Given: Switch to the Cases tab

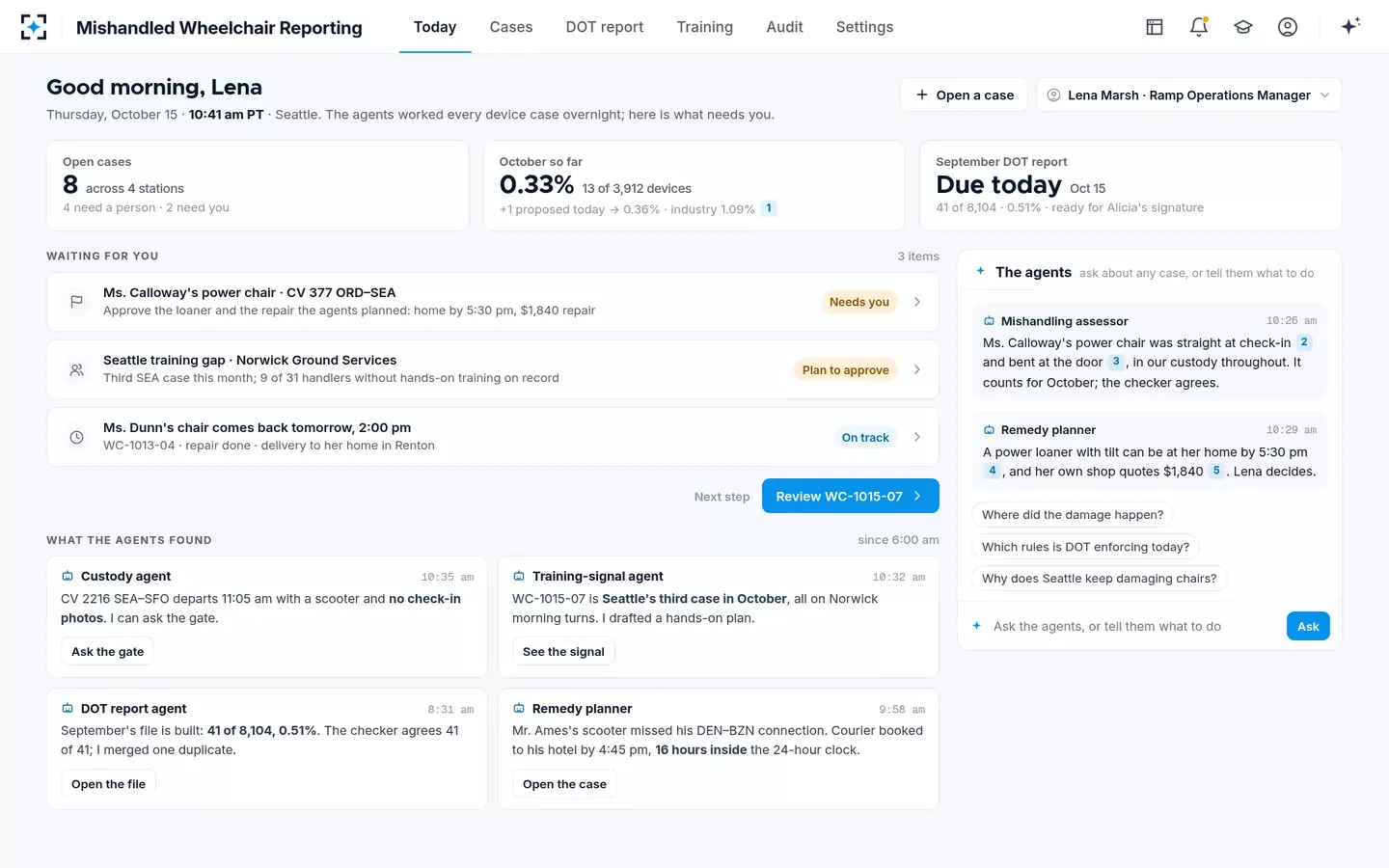Looking at the screenshot, I should (511, 27).
